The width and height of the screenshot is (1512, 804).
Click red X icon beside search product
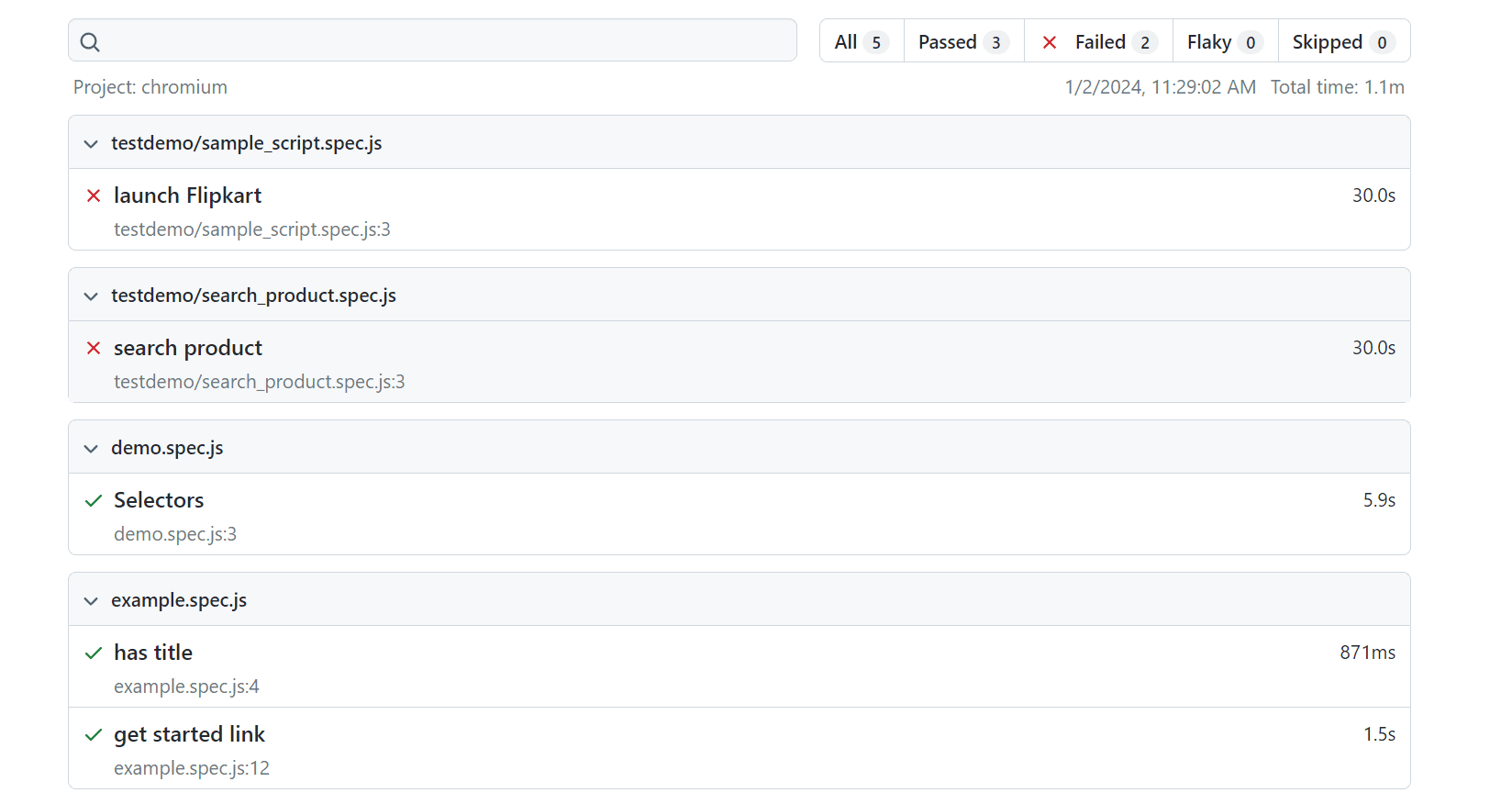point(94,348)
